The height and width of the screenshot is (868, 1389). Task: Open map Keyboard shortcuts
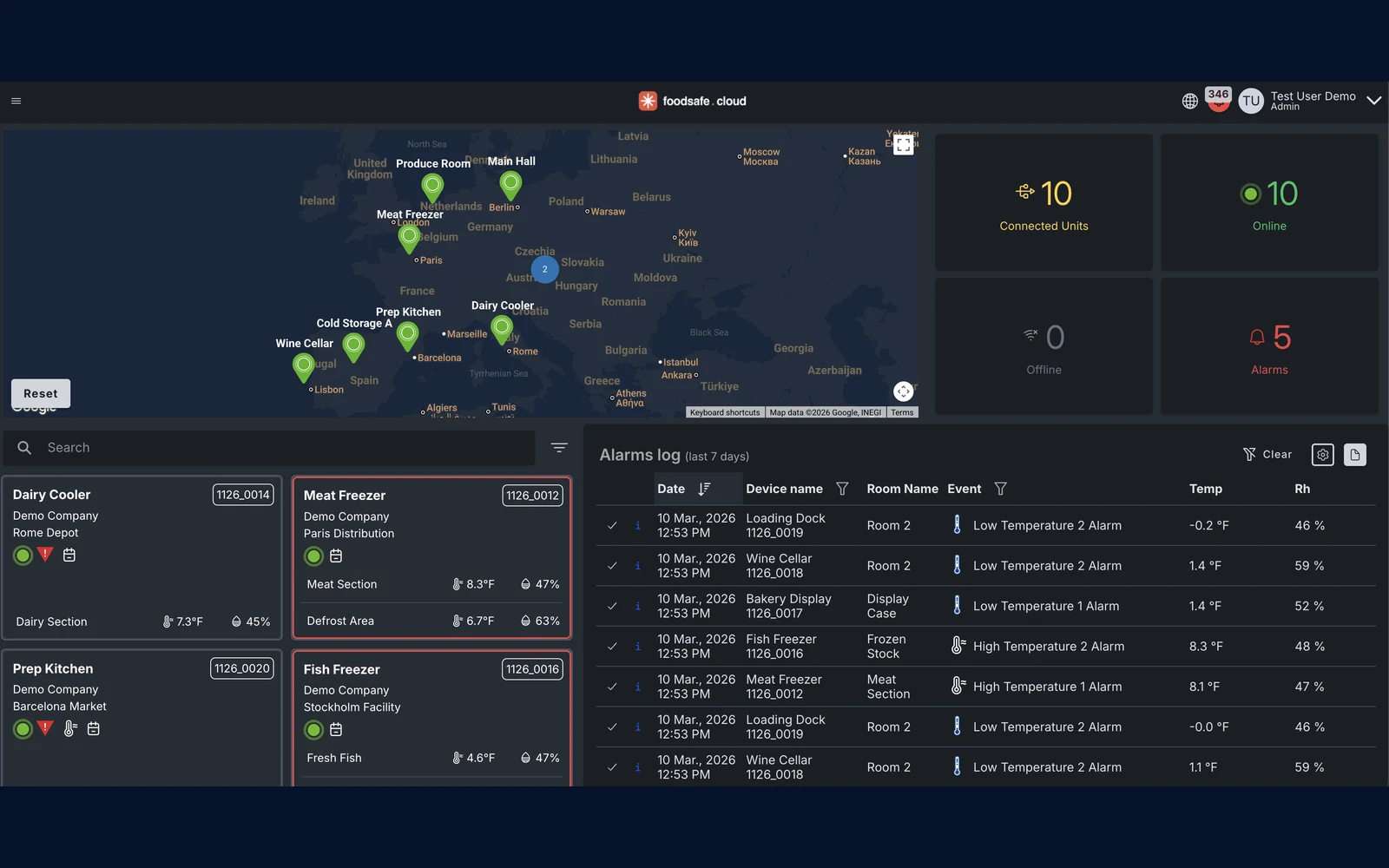click(x=725, y=412)
